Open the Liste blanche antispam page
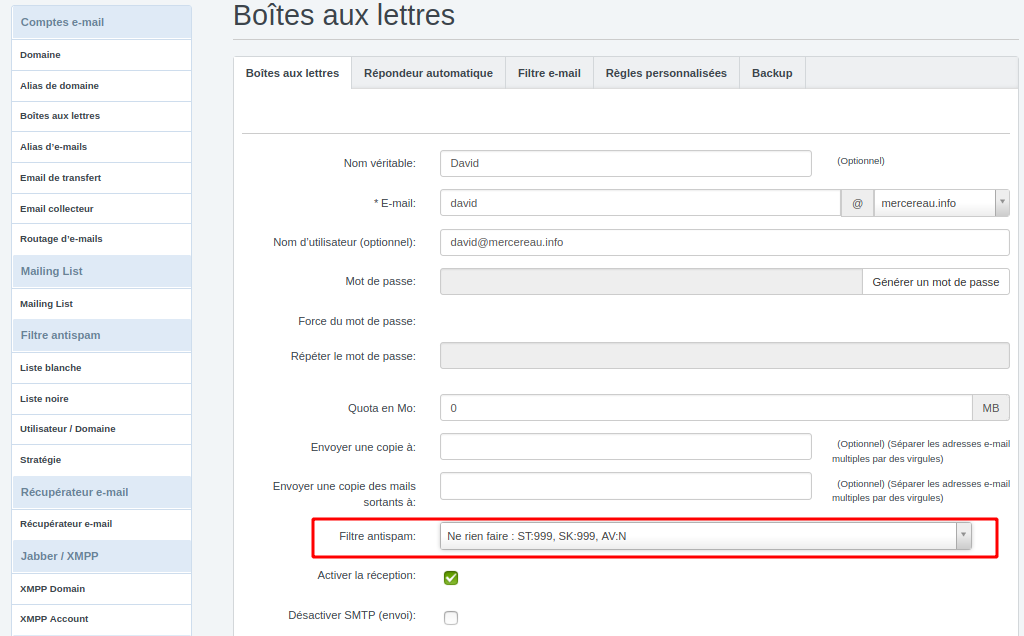The image size is (1024, 636). (x=50, y=368)
